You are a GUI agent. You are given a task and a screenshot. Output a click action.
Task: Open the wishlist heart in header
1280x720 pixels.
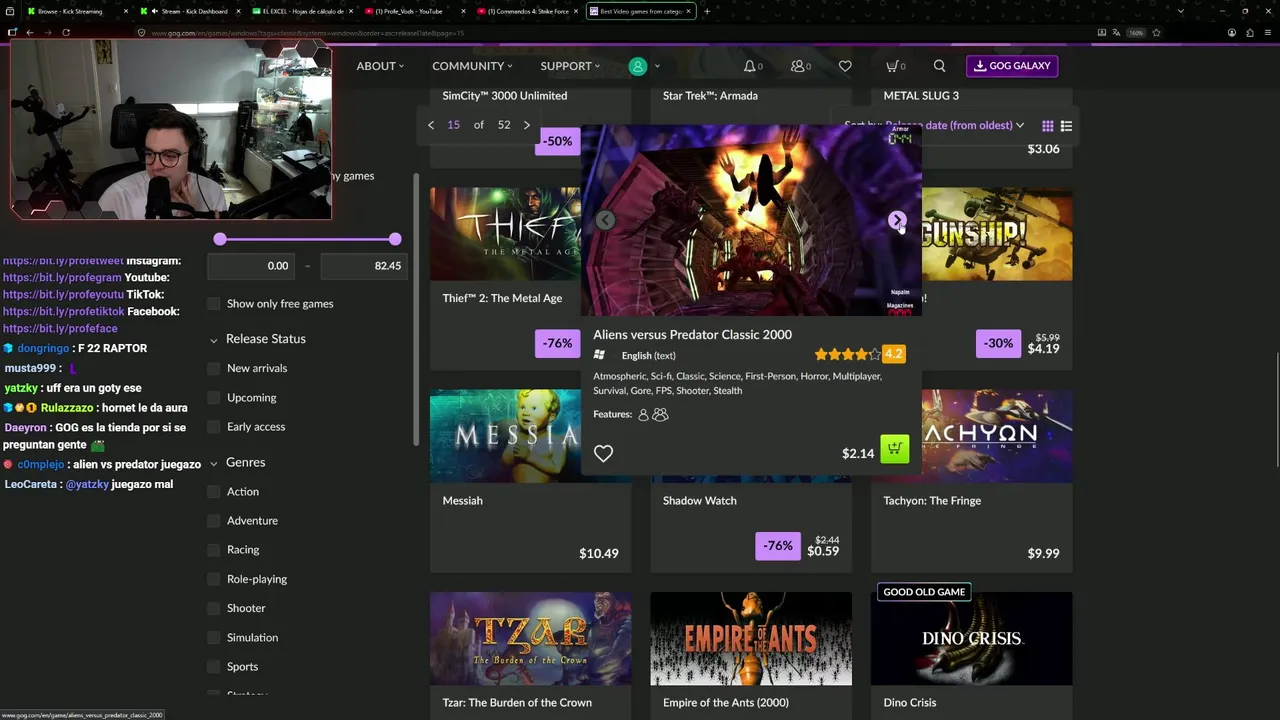tap(845, 66)
